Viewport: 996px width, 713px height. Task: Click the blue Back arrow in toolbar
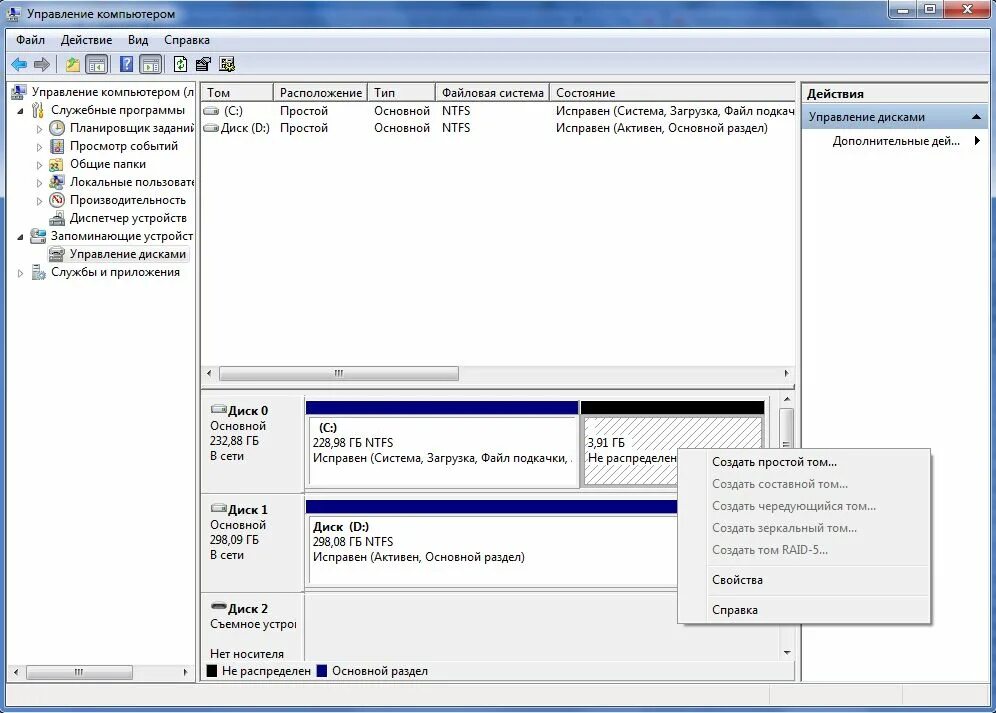19,64
